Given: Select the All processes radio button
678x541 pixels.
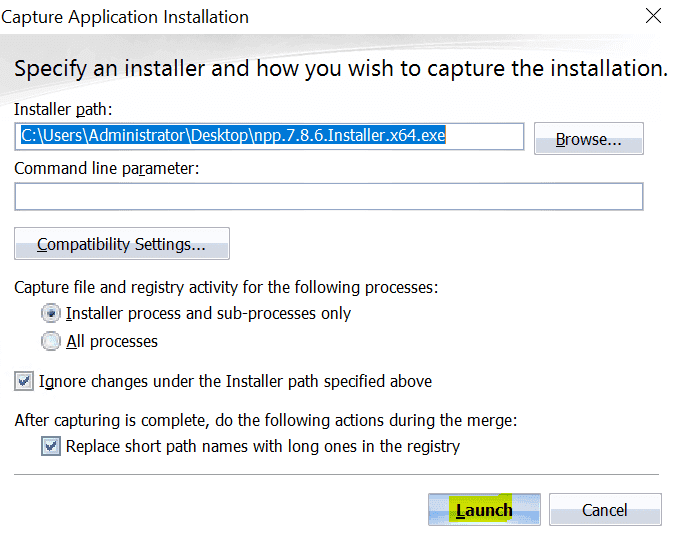Looking at the screenshot, I should click(51, 341).
